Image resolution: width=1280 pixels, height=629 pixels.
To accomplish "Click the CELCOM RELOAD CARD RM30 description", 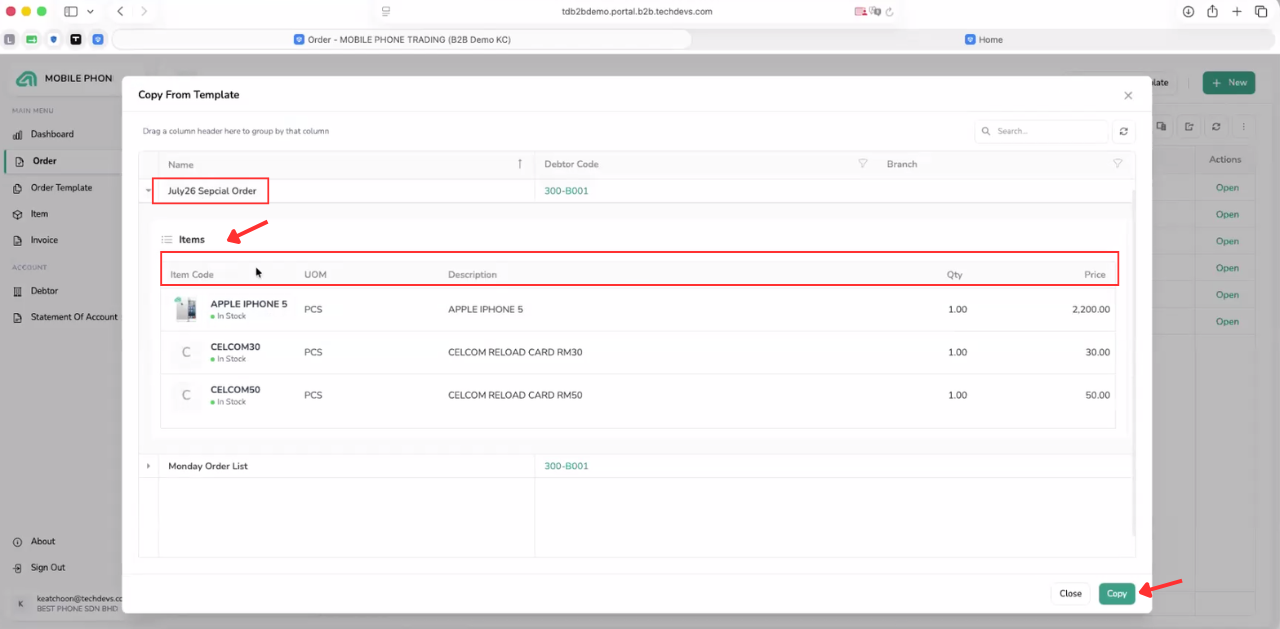I will tap(515, 352).
